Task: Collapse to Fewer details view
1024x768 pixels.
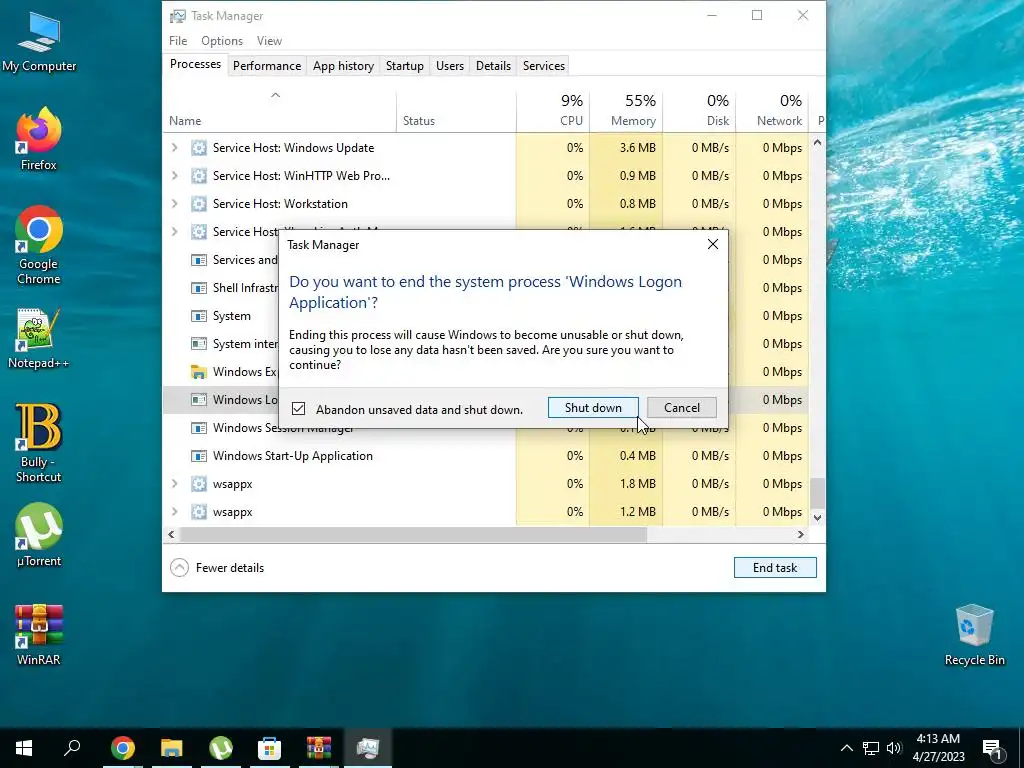Action: (x=217, y=568)
